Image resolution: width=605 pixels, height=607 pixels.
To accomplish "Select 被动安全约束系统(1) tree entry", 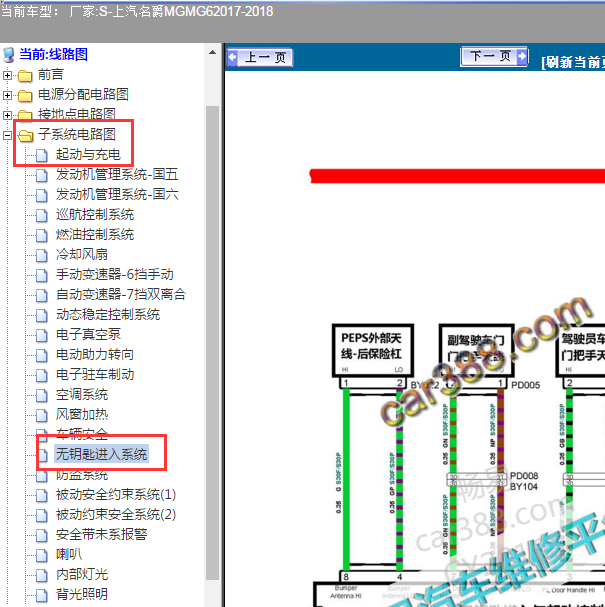I will [116, 495].
